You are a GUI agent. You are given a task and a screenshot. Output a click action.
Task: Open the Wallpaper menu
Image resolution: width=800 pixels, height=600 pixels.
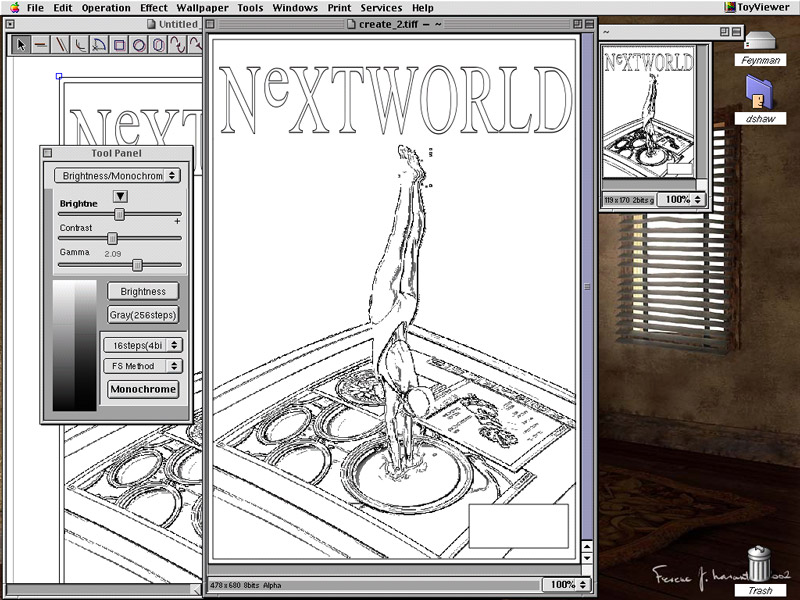point(203,8)
